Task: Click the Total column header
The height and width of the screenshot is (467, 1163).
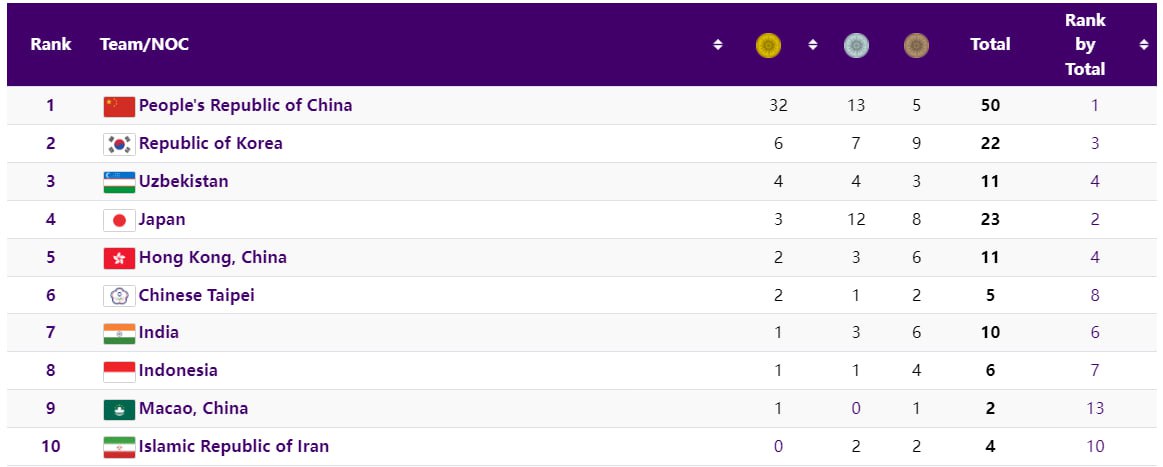Action: coord(990,45)
